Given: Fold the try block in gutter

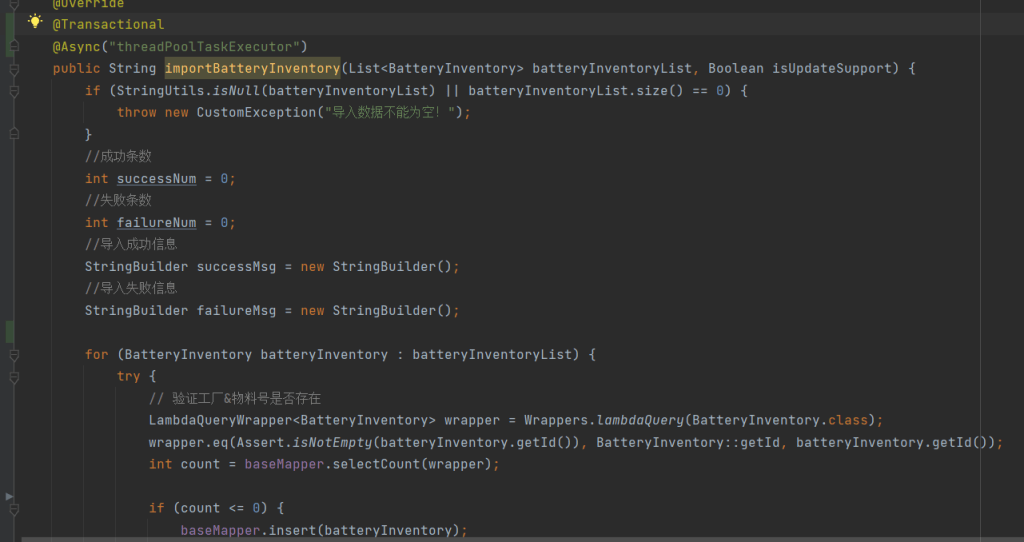Looking at the screenshot, I should 14,377.
